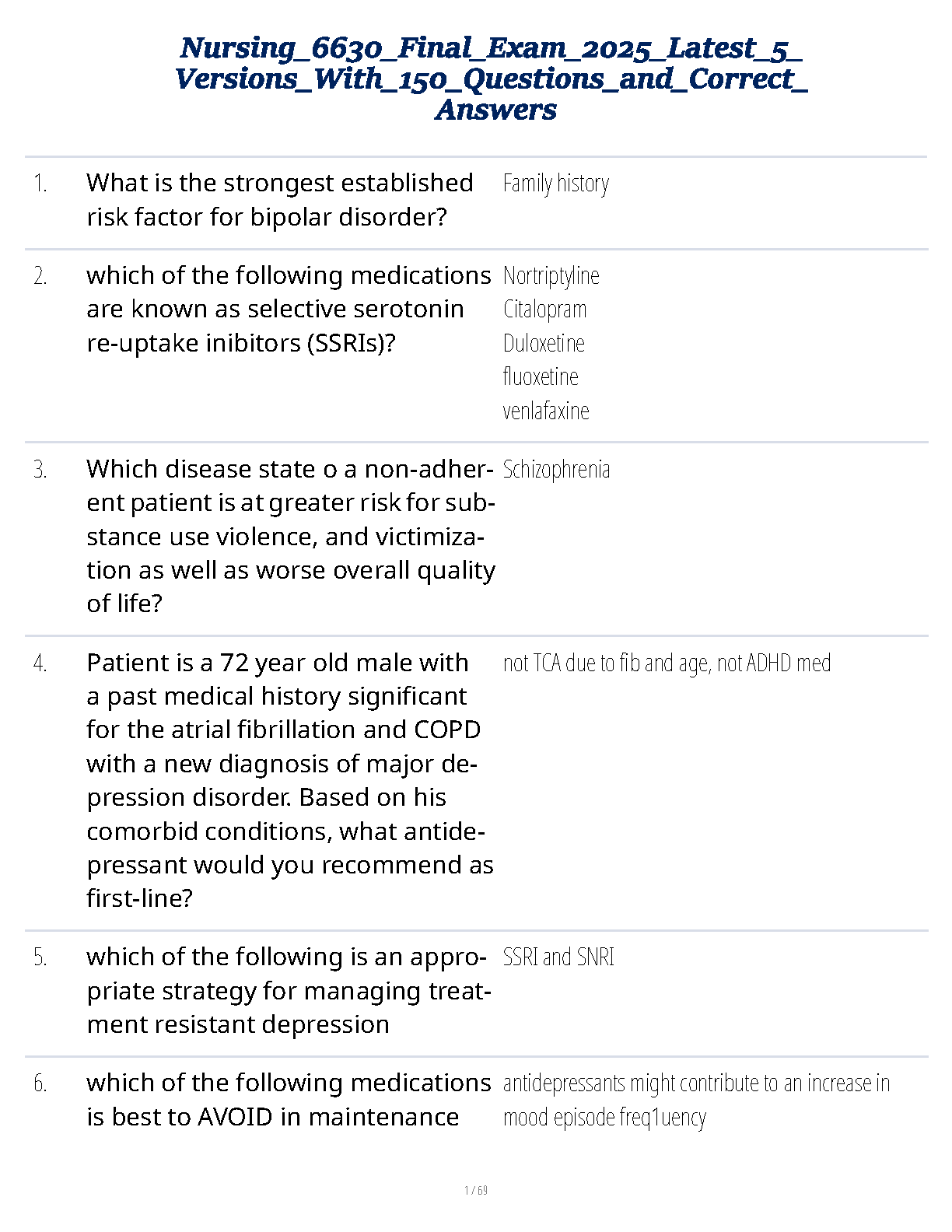Click the bipolar disorder risk factor question
952x1232 pixels.
point(280,200)
